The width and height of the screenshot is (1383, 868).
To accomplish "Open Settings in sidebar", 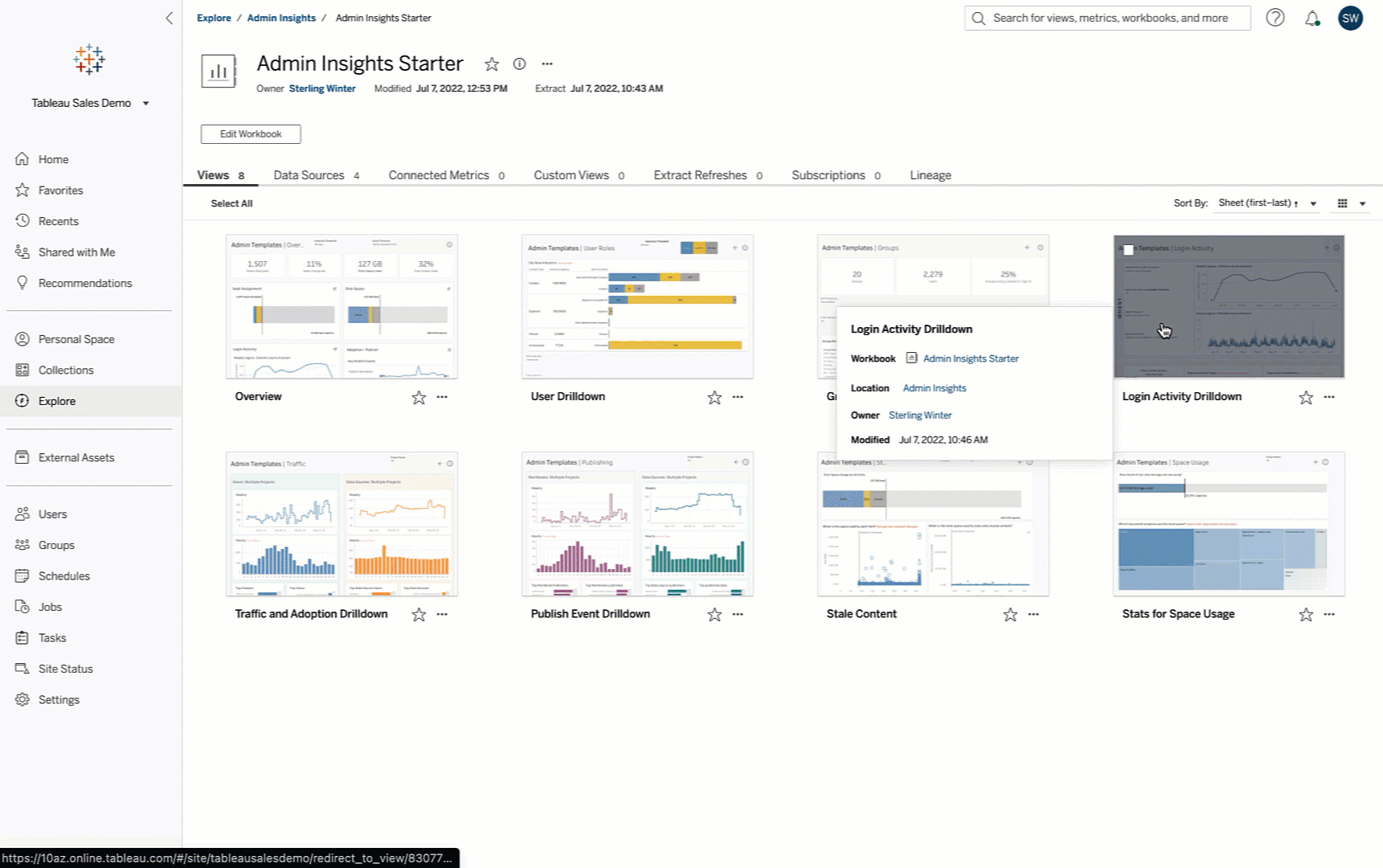I will click(x=91, y=700).
